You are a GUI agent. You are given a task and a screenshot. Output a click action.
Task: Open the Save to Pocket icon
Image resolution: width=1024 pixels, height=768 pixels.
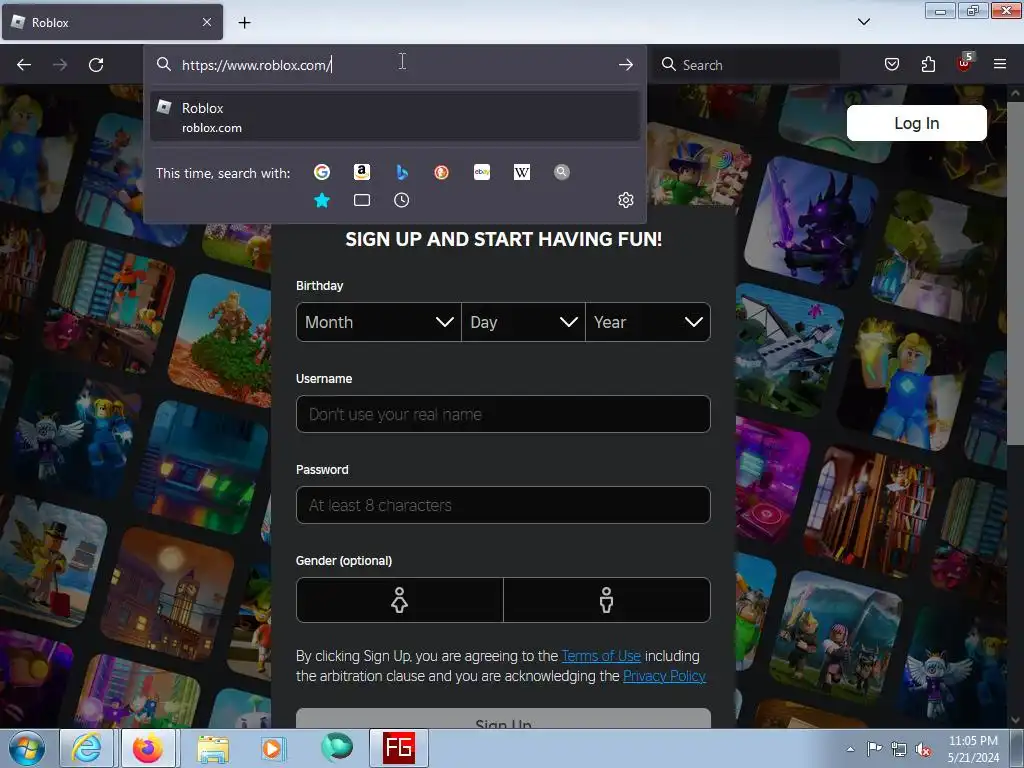click(x=892, y=64)
